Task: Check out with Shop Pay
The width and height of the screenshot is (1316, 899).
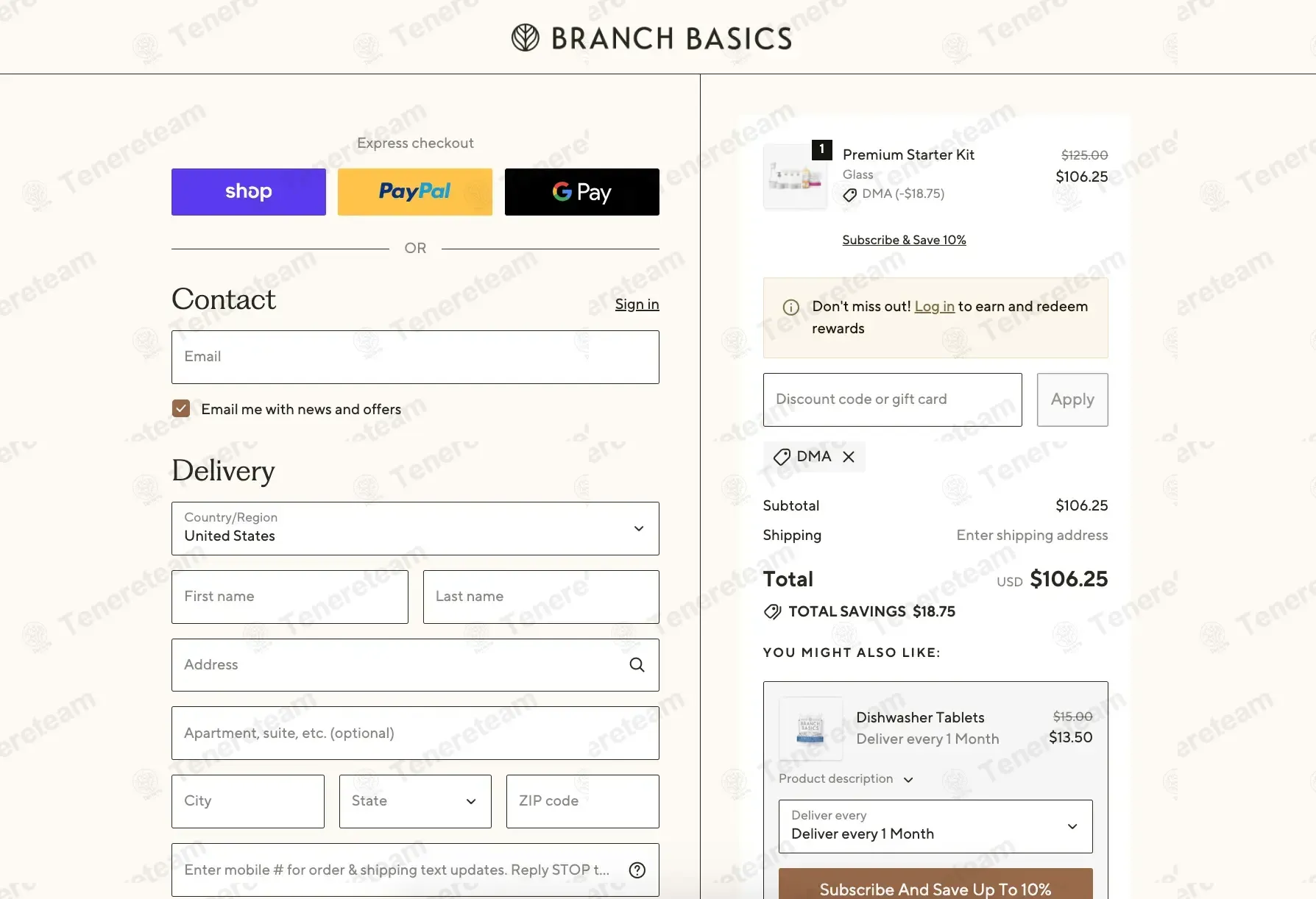Action: (x=248, y=192)
